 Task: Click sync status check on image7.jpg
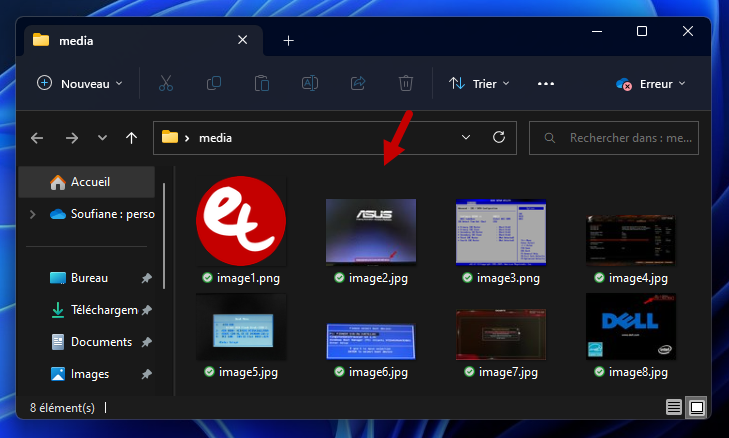coord(469,372)
